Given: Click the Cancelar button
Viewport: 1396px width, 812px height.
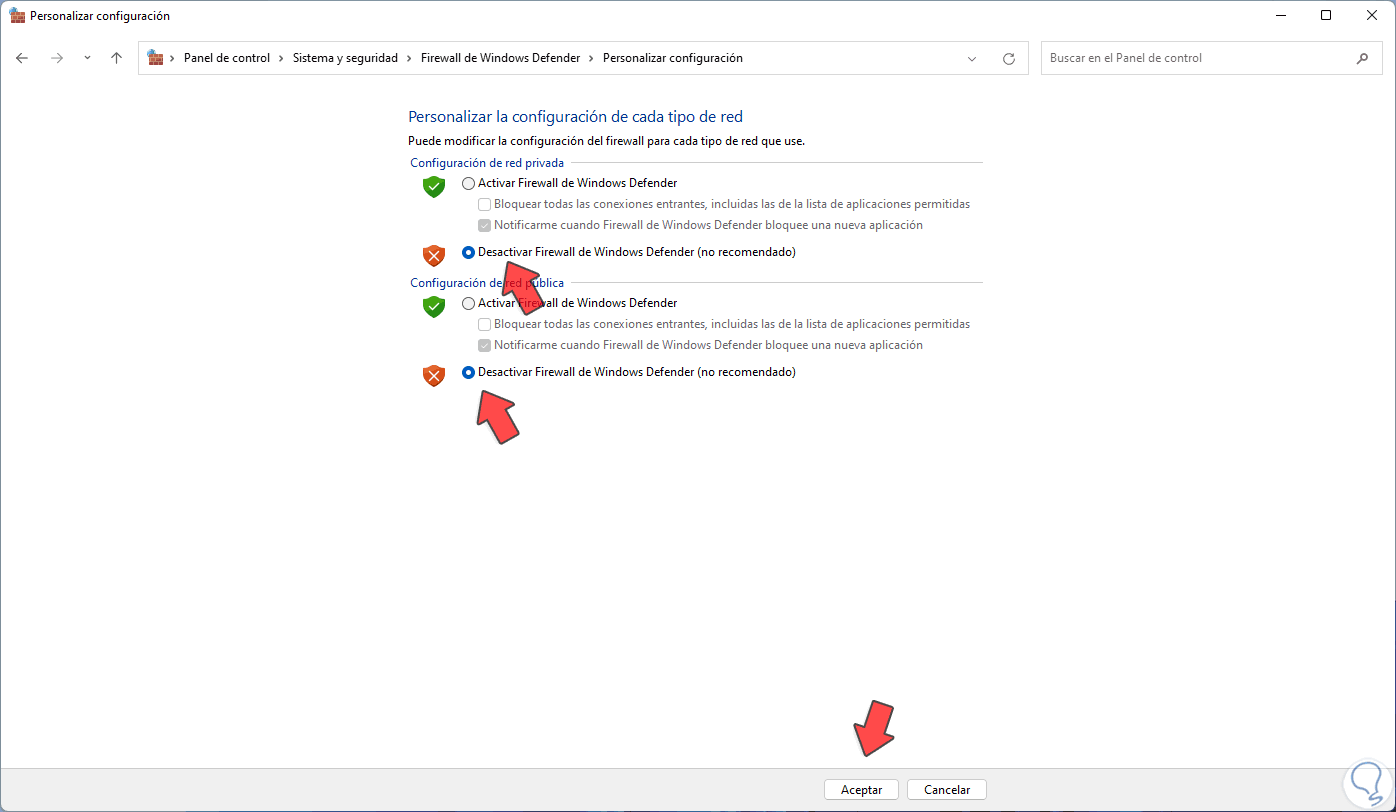Looking at the screenshot, I should point(947,790).
